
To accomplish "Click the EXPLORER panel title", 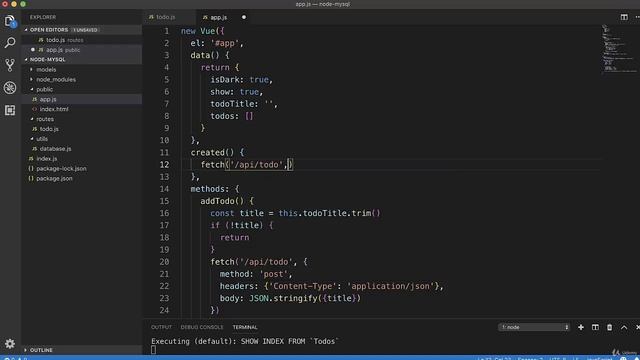I will click(43, 17).
